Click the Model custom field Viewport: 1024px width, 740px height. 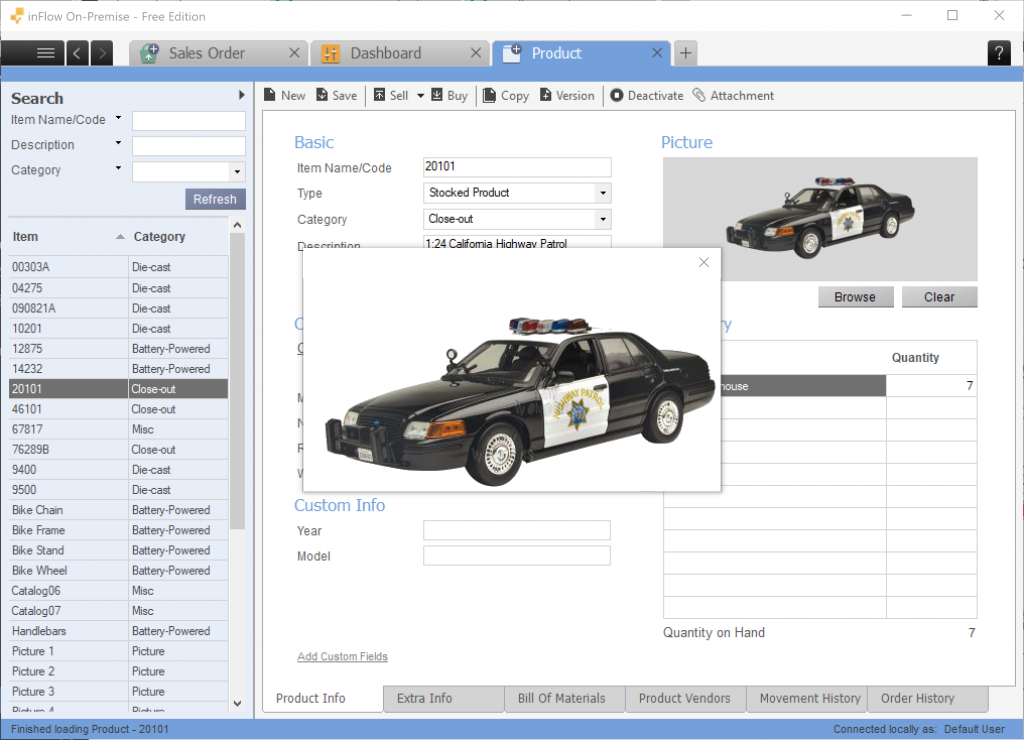pos(517,556)
